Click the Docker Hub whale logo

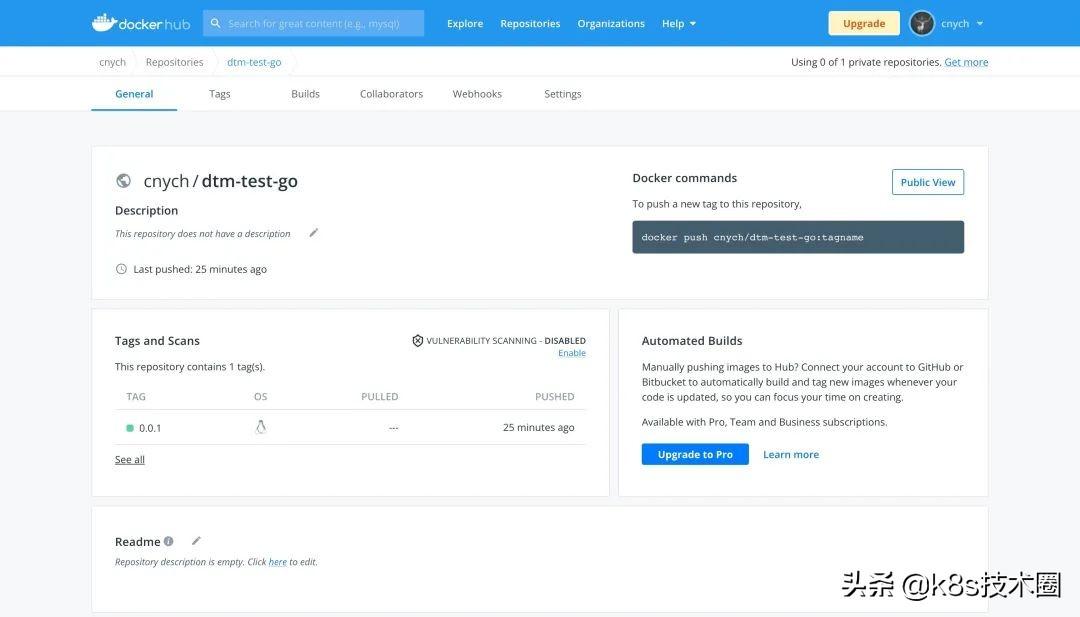(x=141, y=23)
